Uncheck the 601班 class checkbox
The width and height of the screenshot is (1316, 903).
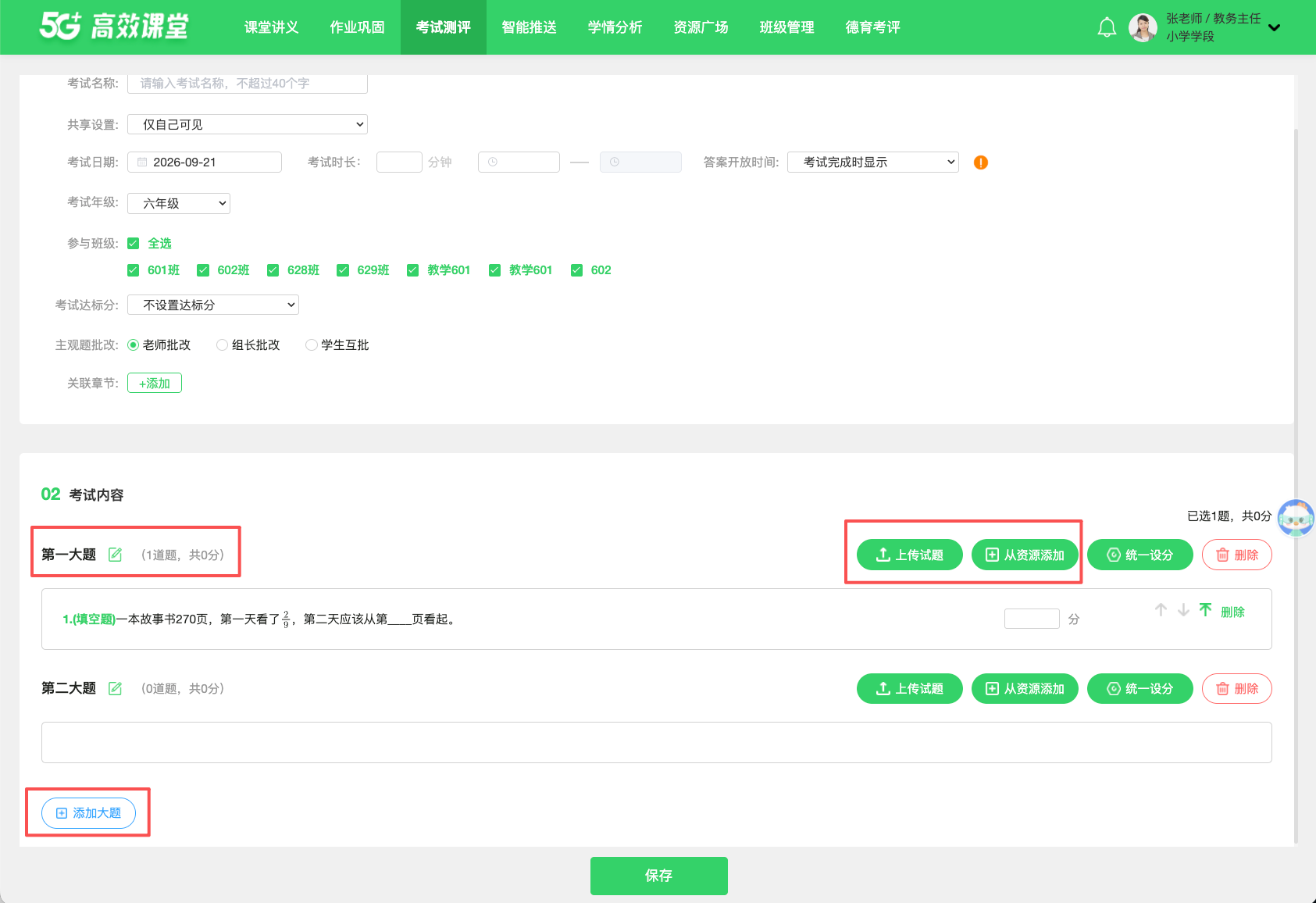click(x=133, y=270)
